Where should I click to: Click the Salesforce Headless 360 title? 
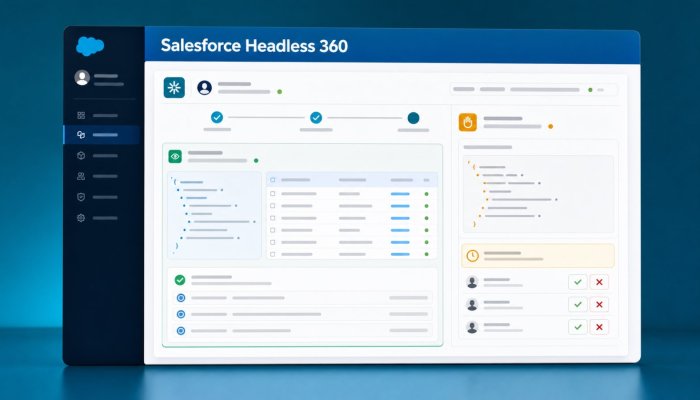[x=254, y=46]
